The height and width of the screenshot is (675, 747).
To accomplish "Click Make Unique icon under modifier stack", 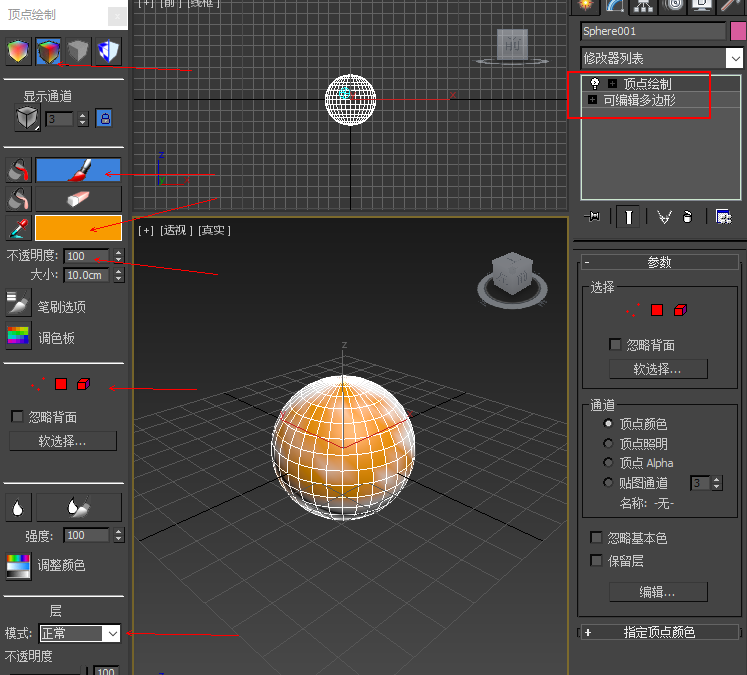I will click(x=664, y=217).
